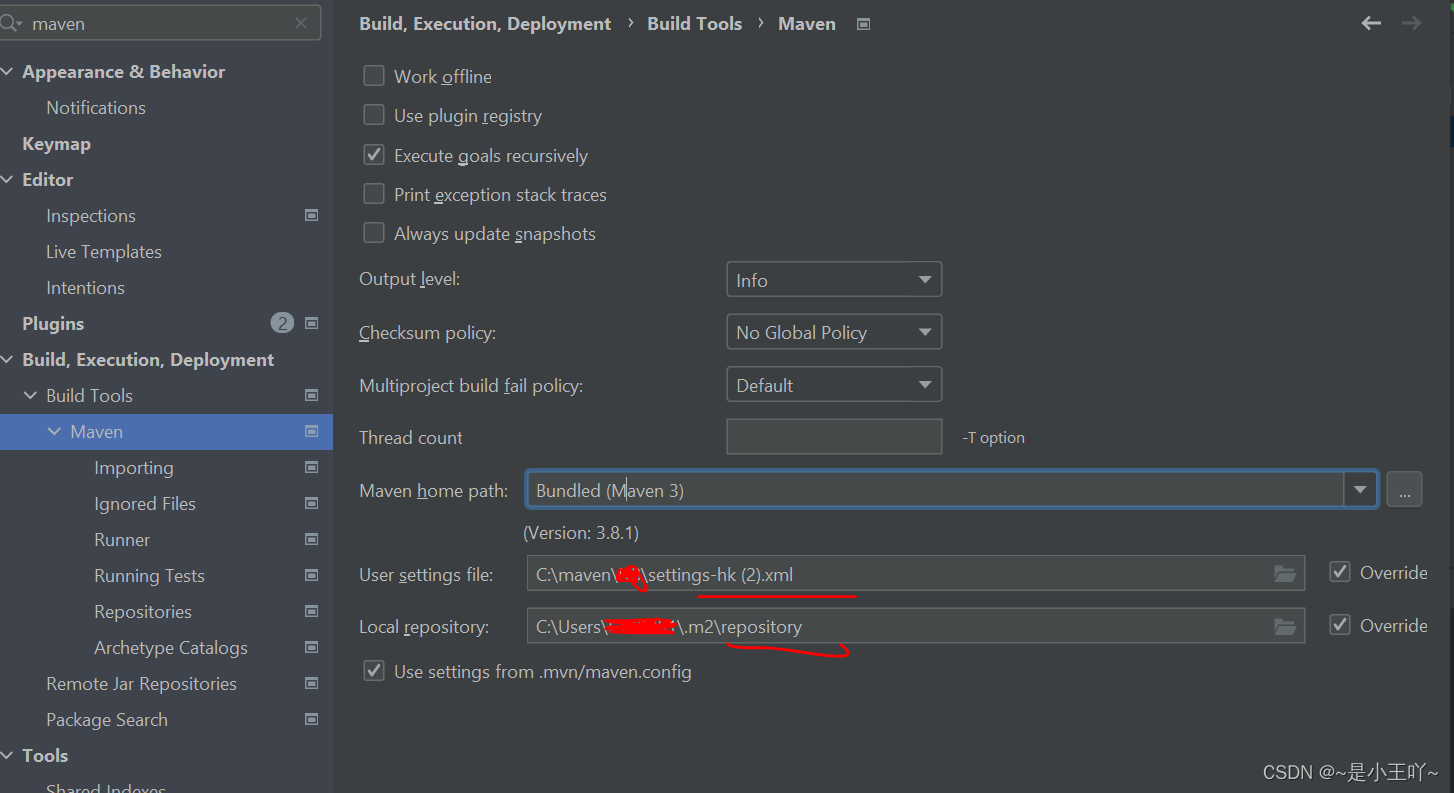Screen dimensions: 1454x793
Task: Toggle Override for Local repository
Action: [x=1340, y=625]
